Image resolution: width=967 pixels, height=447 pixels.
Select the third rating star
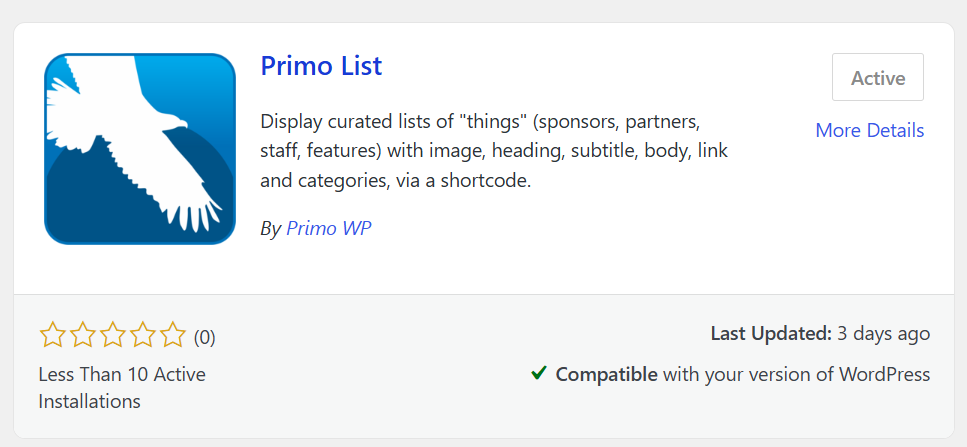pos(112,335)
